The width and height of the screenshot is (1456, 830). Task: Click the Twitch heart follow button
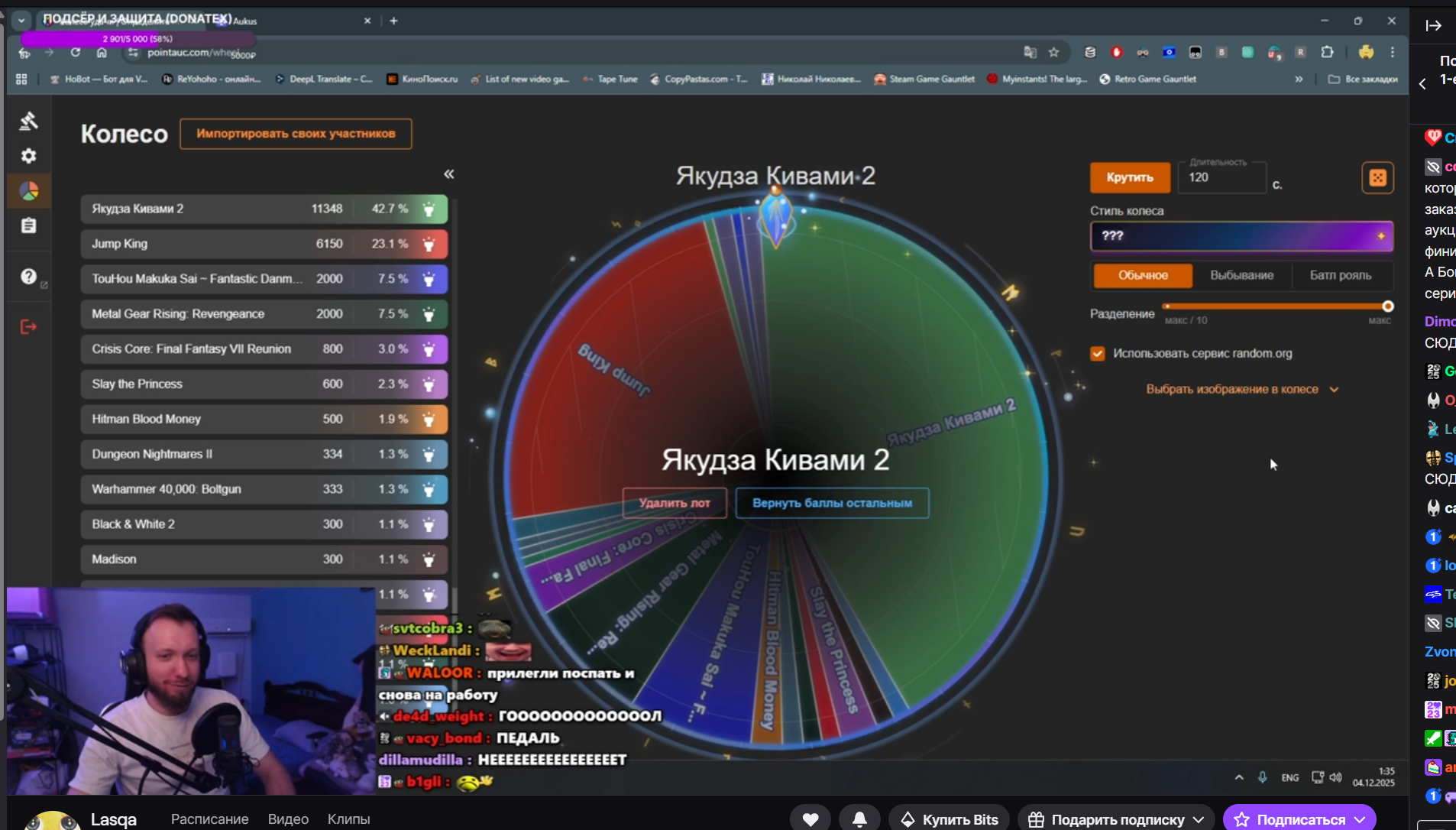[x=811, y=819]
